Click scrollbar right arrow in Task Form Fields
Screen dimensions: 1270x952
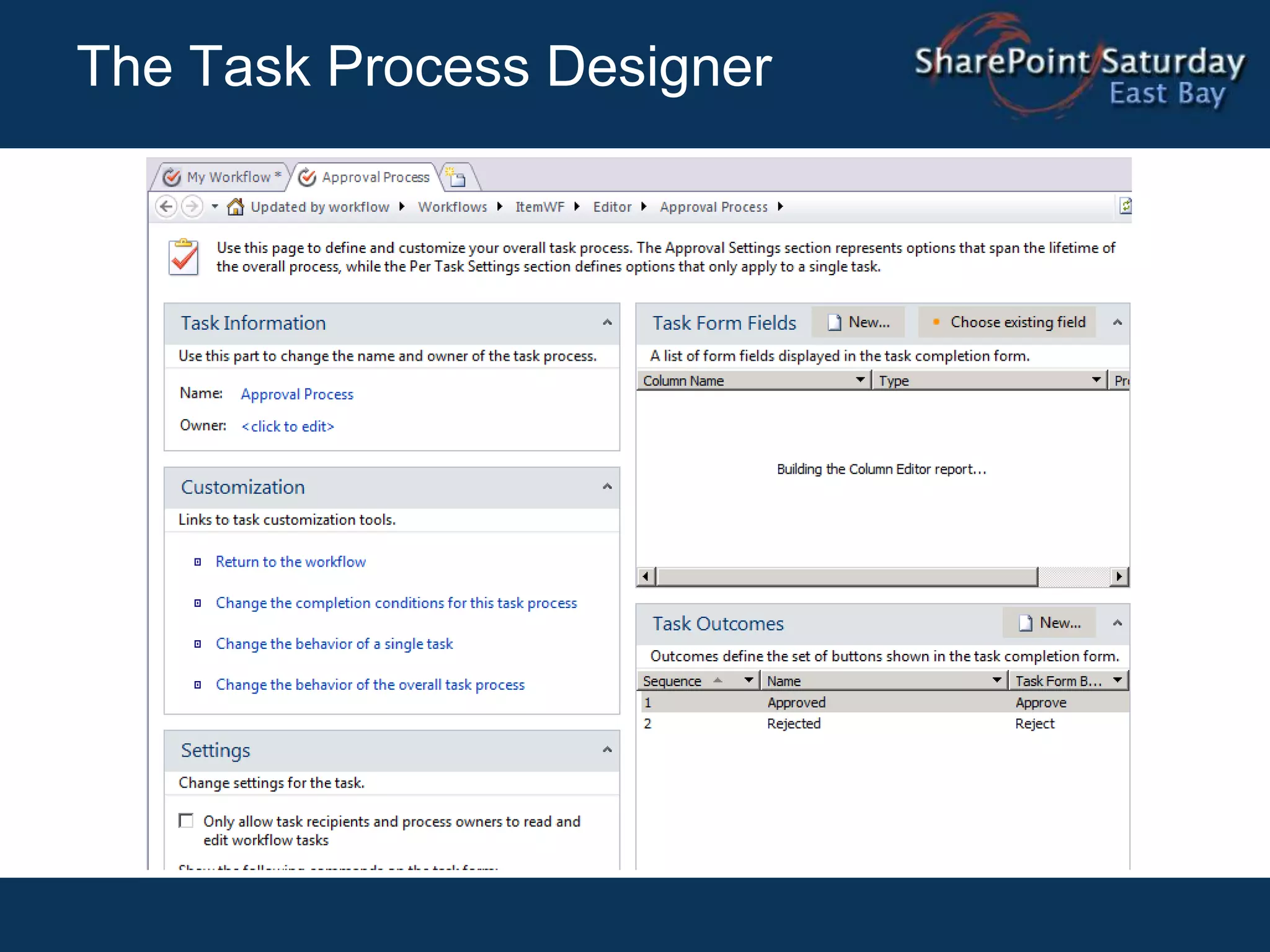(x=1119, y=576)
